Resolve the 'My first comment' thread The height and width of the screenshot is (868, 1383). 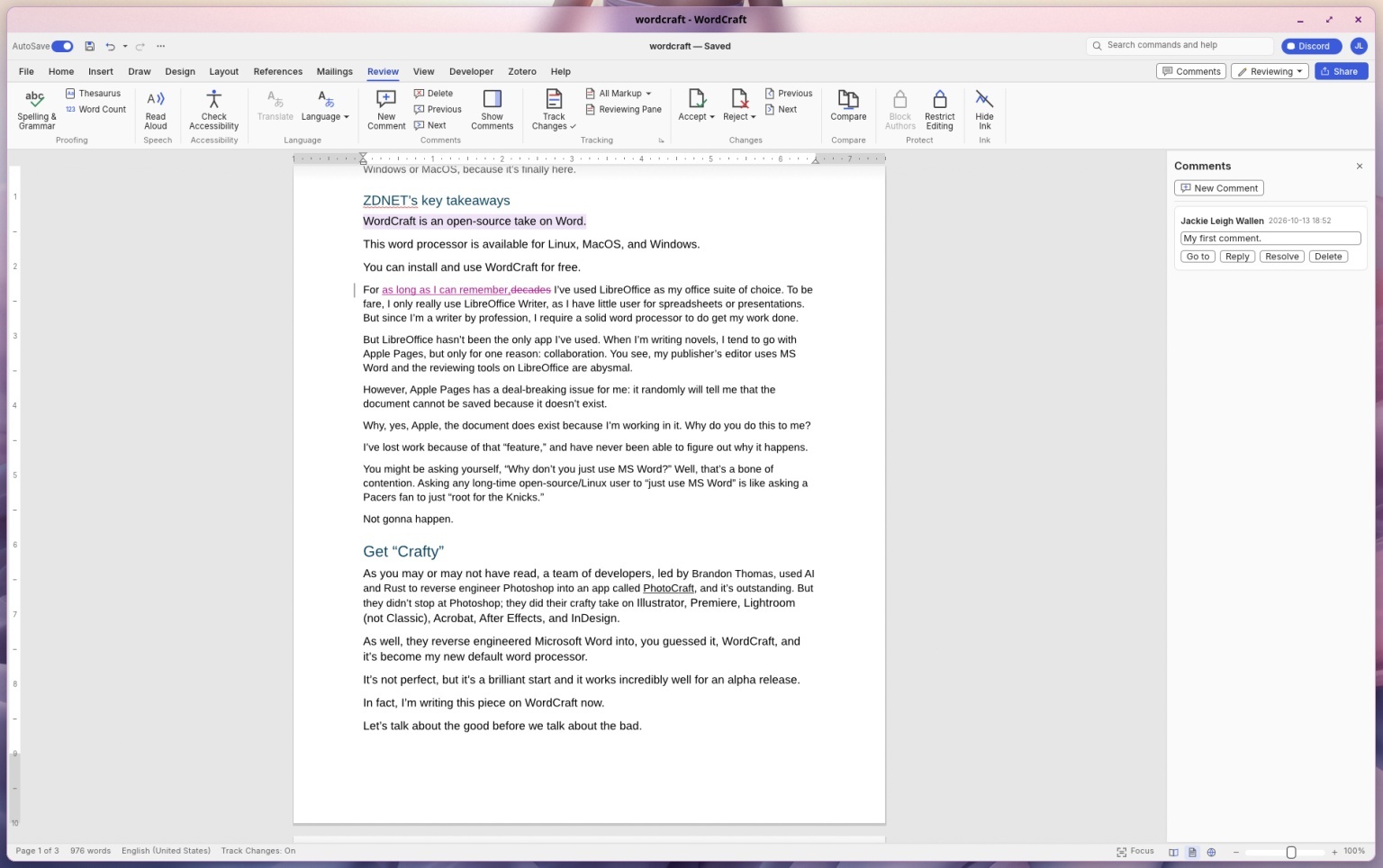click(x=1281, y=257)
